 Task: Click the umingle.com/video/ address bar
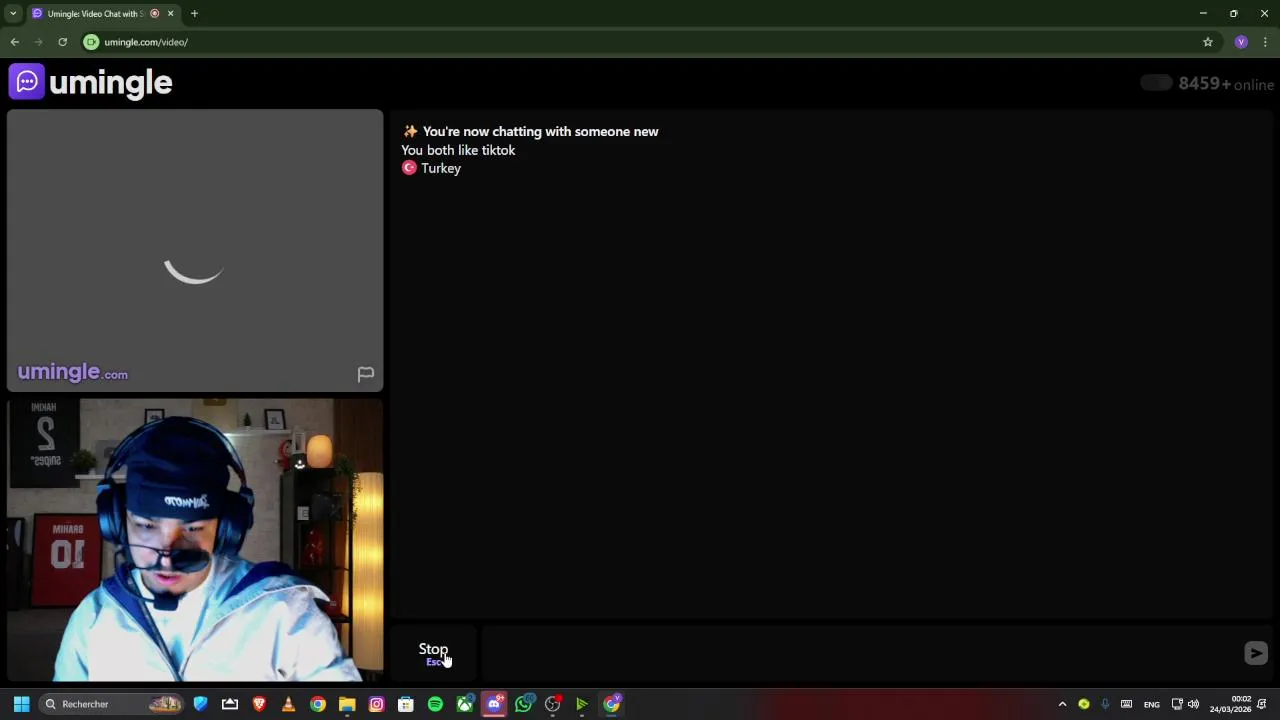point(146,42)
